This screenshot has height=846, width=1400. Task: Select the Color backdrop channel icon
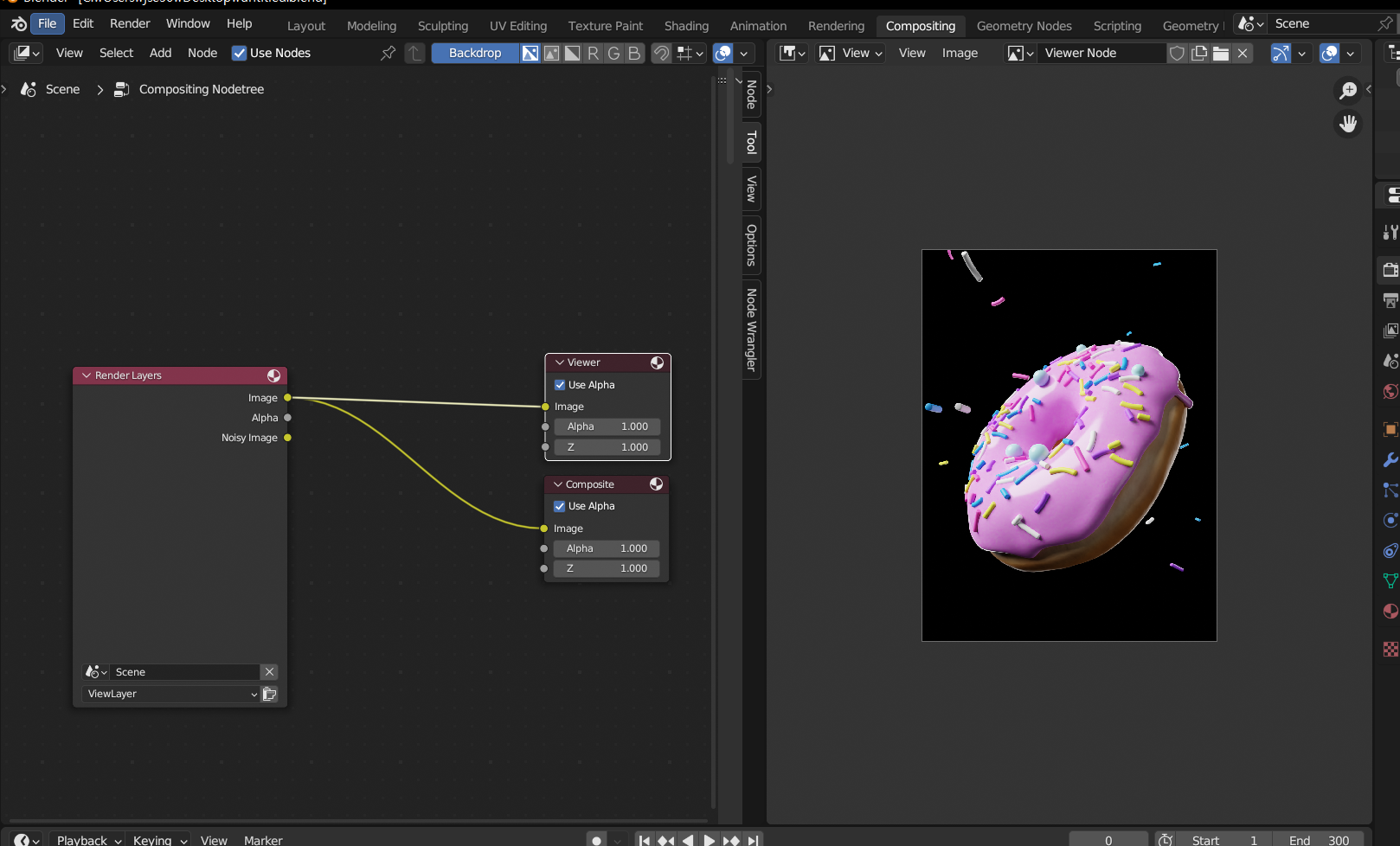[x=551, y=53]
